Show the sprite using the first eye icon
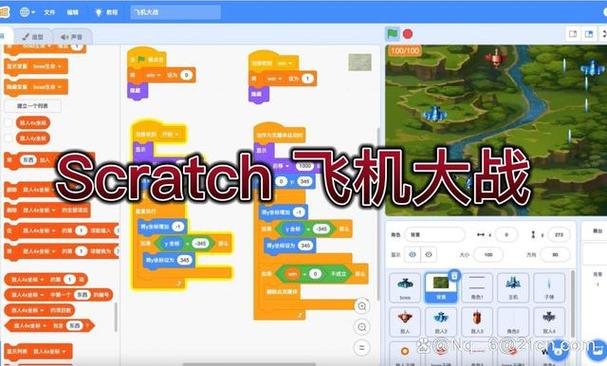This screenshot has width=607, height=366. [x=412, y=254]
